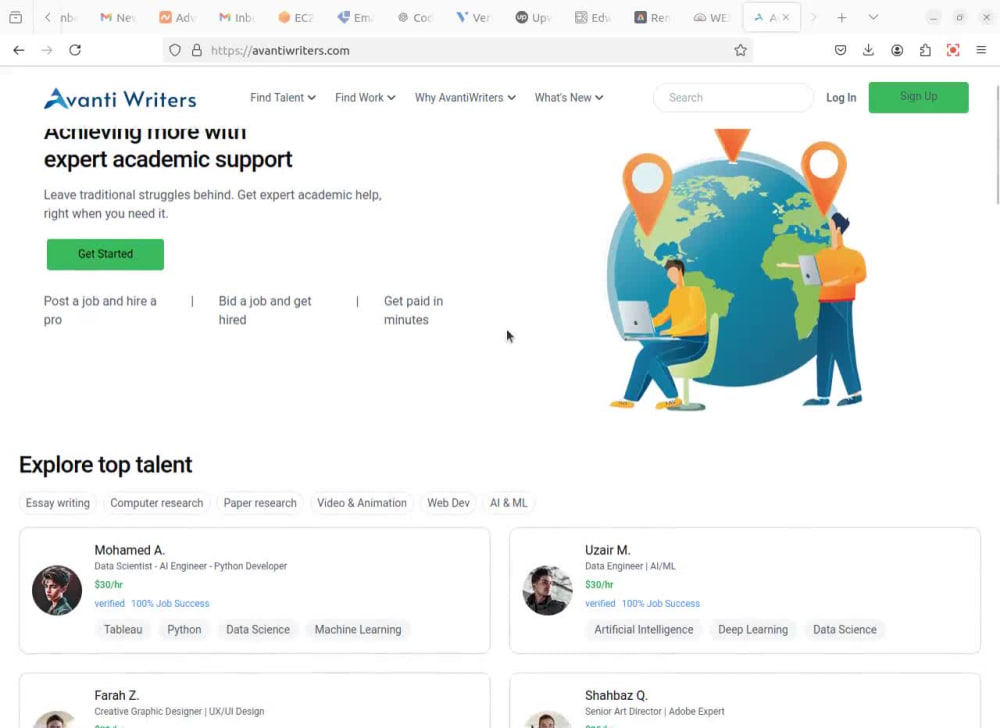The width and height of the screenshot is (1000, 728).
Task: Go back to the previous page
Action: (x=18, y=50)
